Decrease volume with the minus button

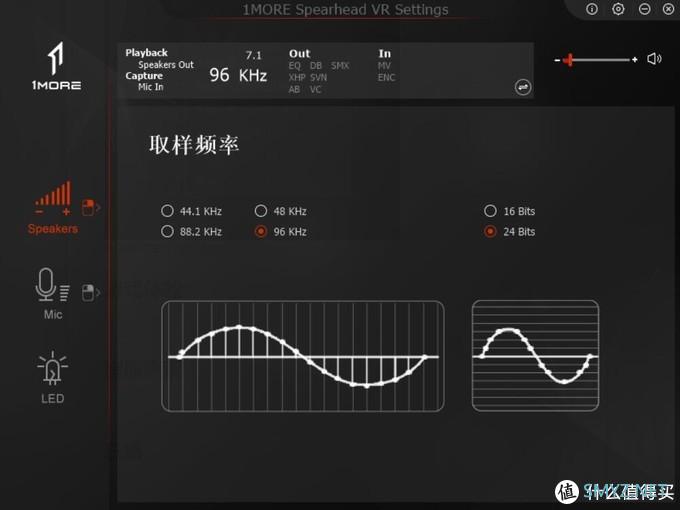tap(557, 60)
